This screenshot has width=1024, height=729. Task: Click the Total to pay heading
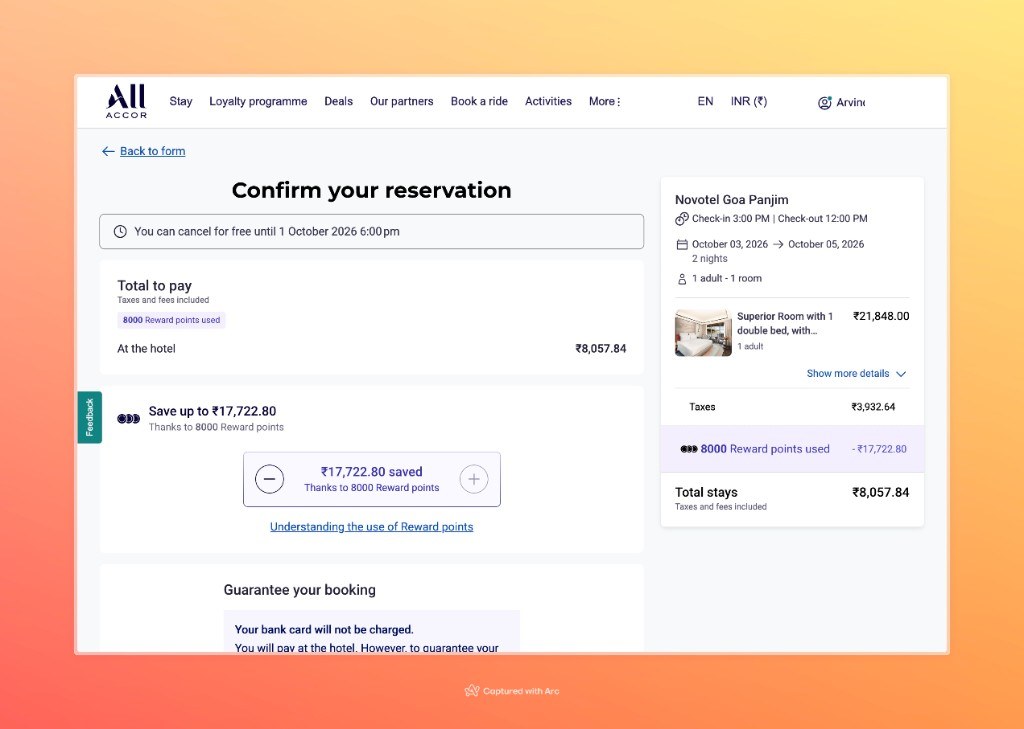click(154, 285)
